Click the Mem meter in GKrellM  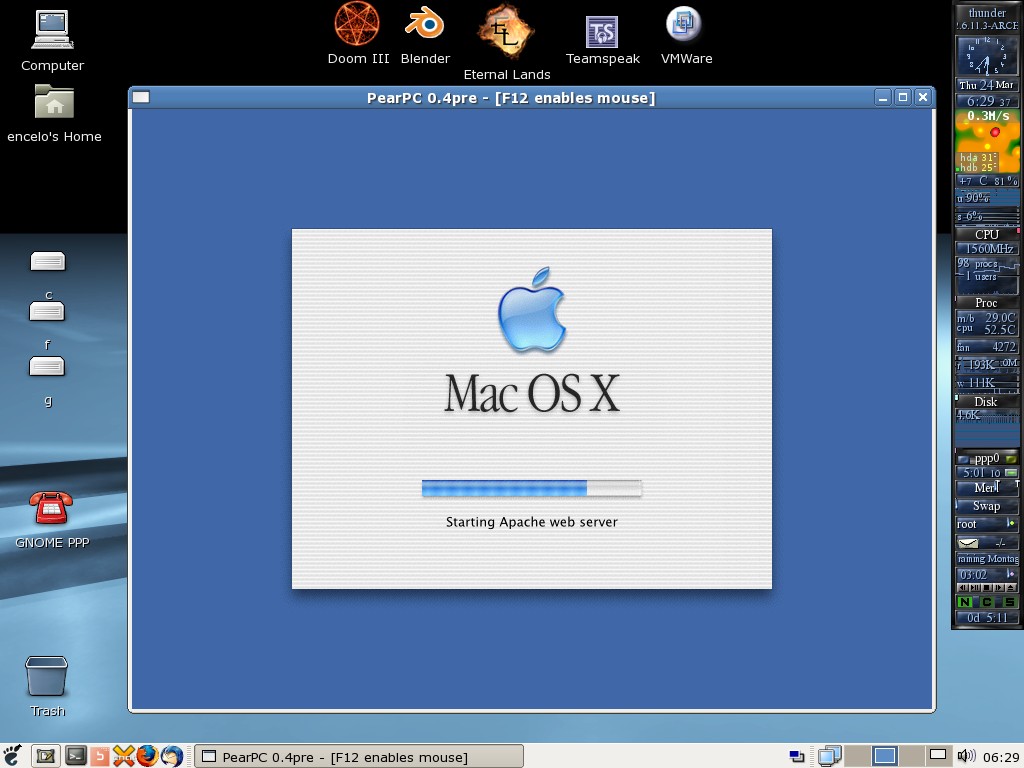[x=987, y=487]
